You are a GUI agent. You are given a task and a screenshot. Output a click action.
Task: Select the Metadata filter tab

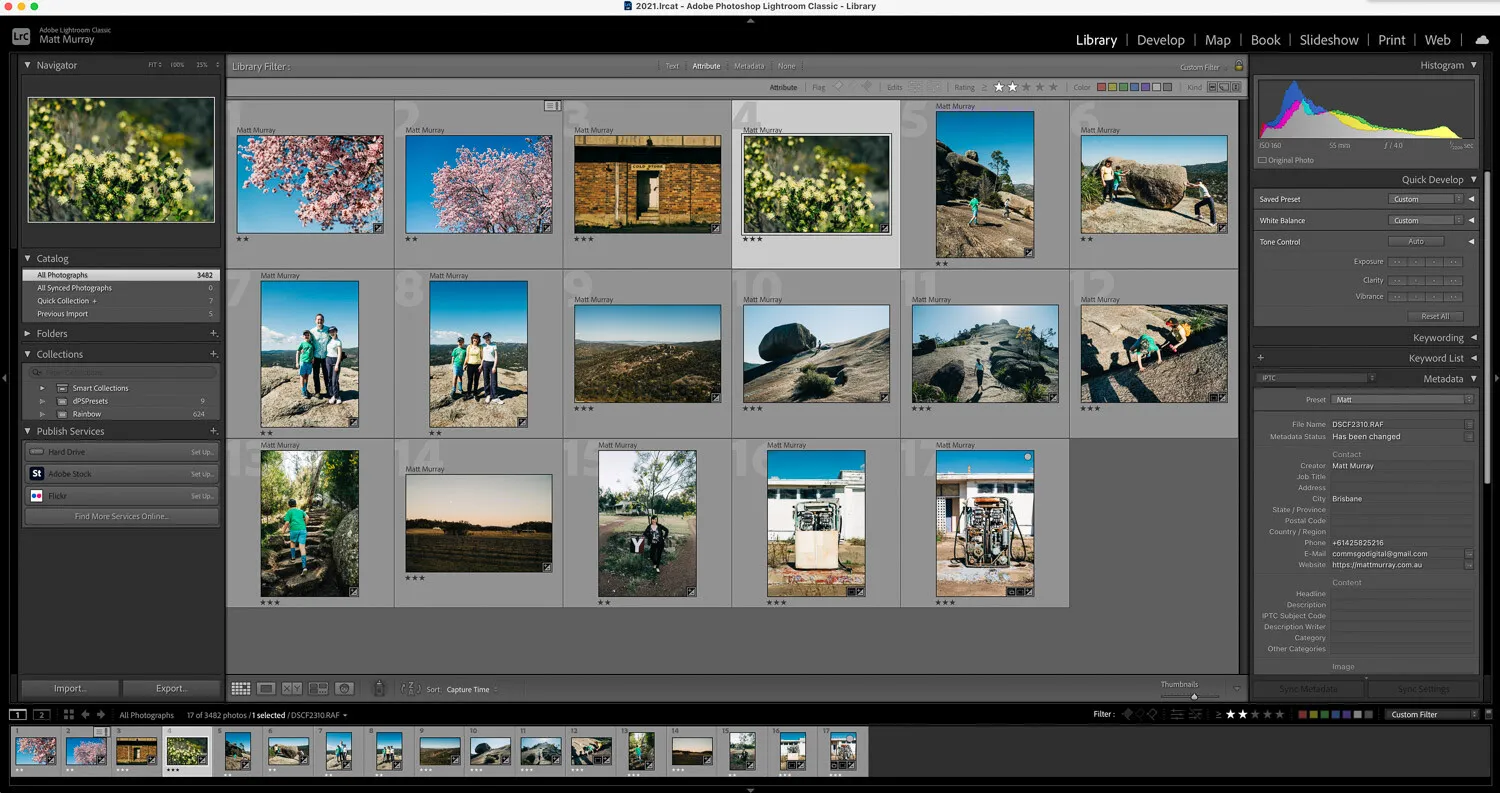[x=748, y=66]
